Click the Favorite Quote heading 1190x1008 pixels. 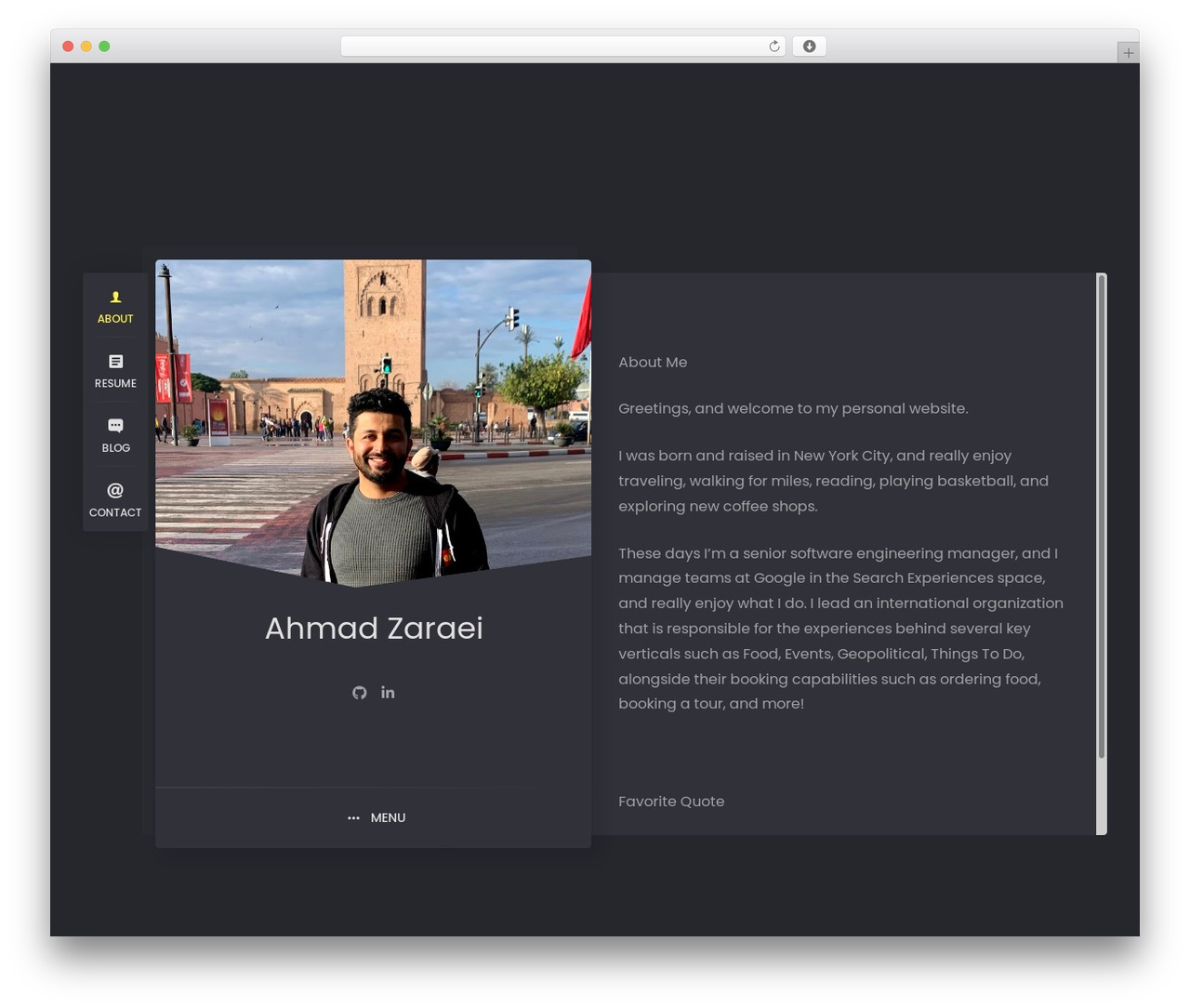point(671,802)
